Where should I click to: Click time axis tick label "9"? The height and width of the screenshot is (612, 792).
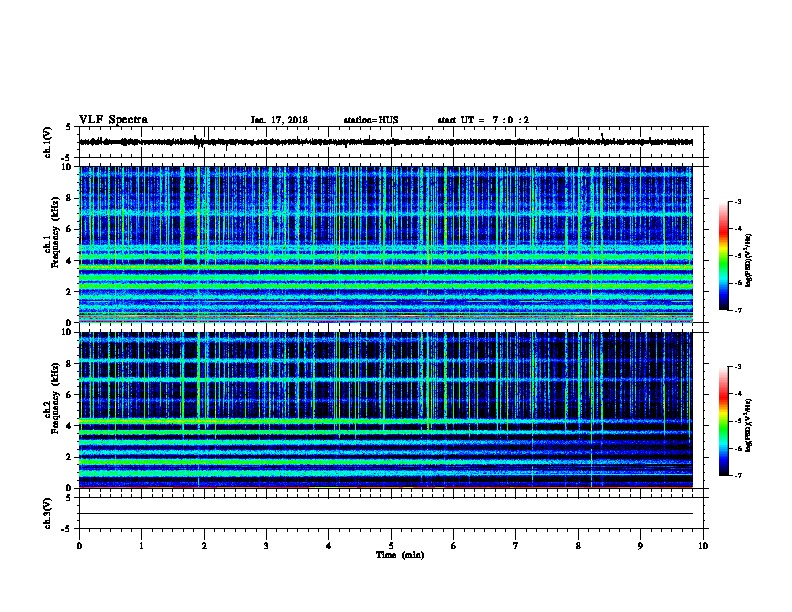(640, 546)
